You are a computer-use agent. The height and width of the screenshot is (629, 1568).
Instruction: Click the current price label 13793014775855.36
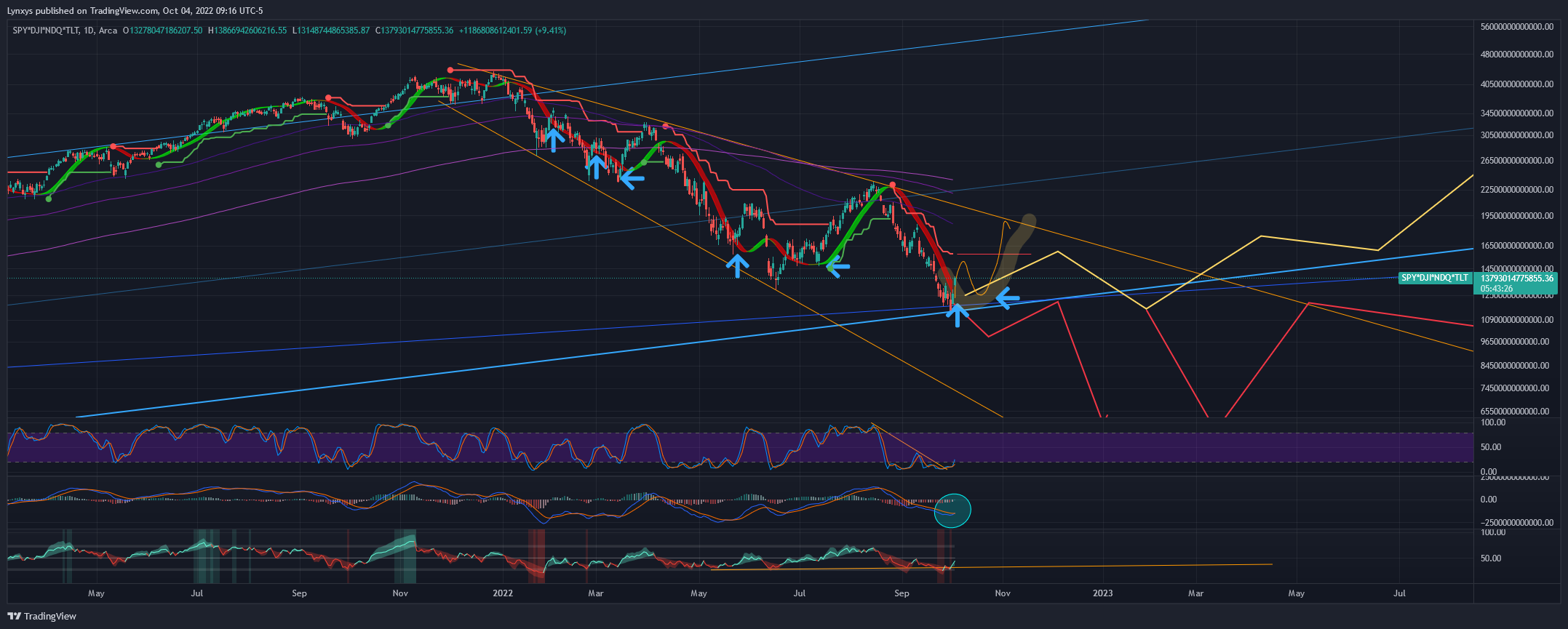tap(1517, 279)
